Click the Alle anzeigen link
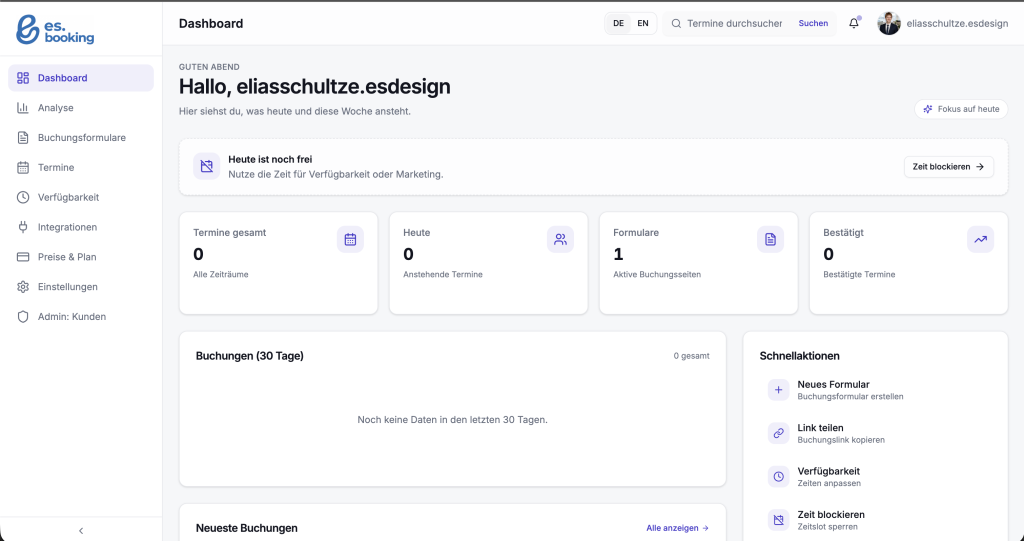This screenshot has width=1024, height=541. point(677,528)
